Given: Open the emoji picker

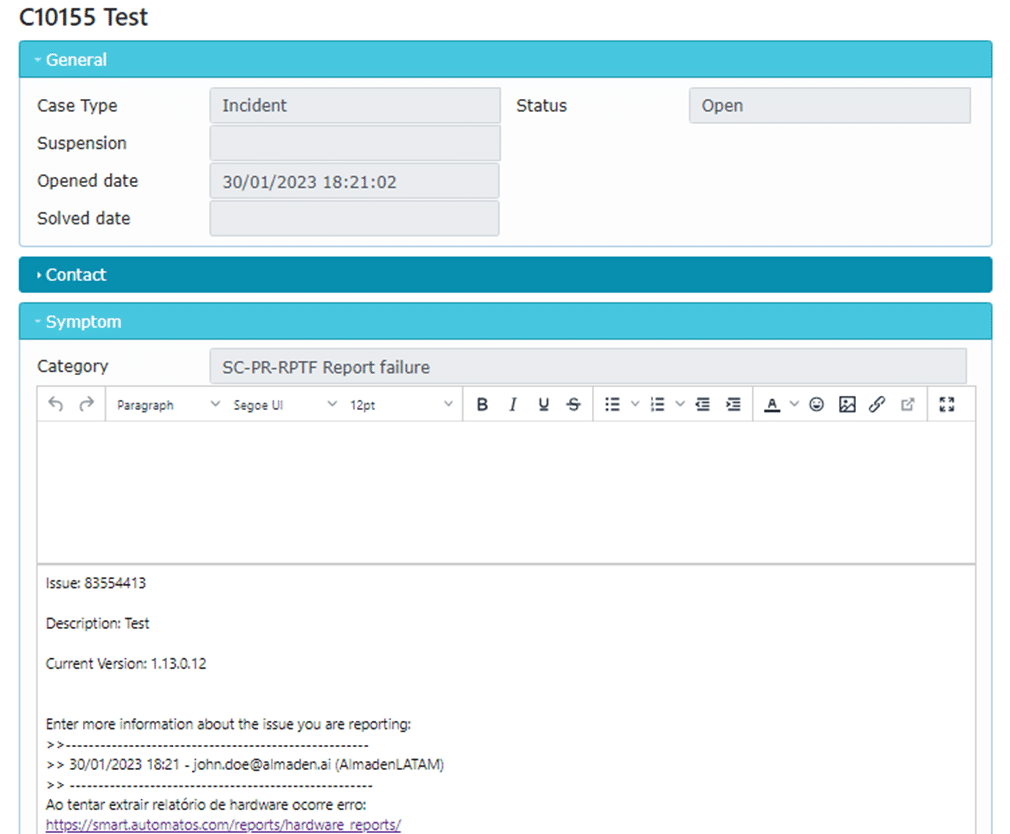Looking at the screenshot, I should tap(817, 405).
